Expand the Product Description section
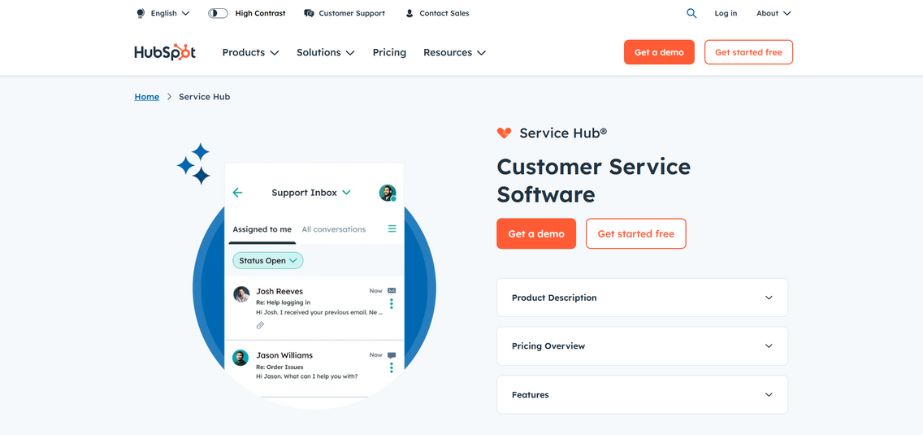Image resolution: width=923 pixels, height=435 pixels. (x=642, y=298)
